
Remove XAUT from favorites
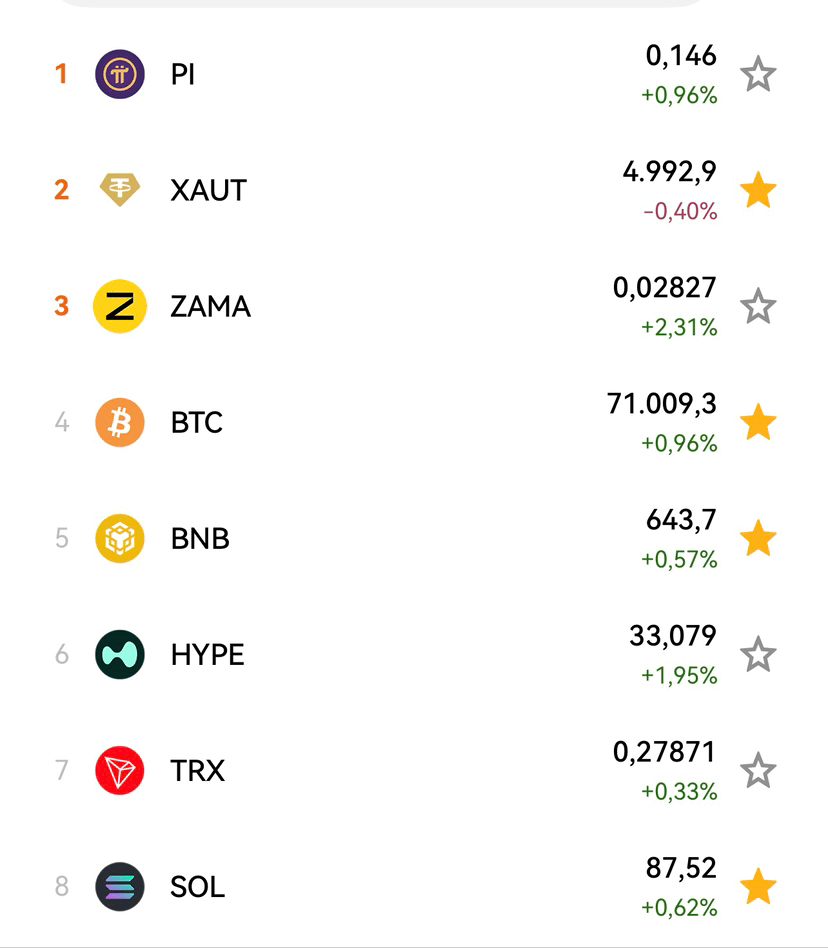(758, 190)
